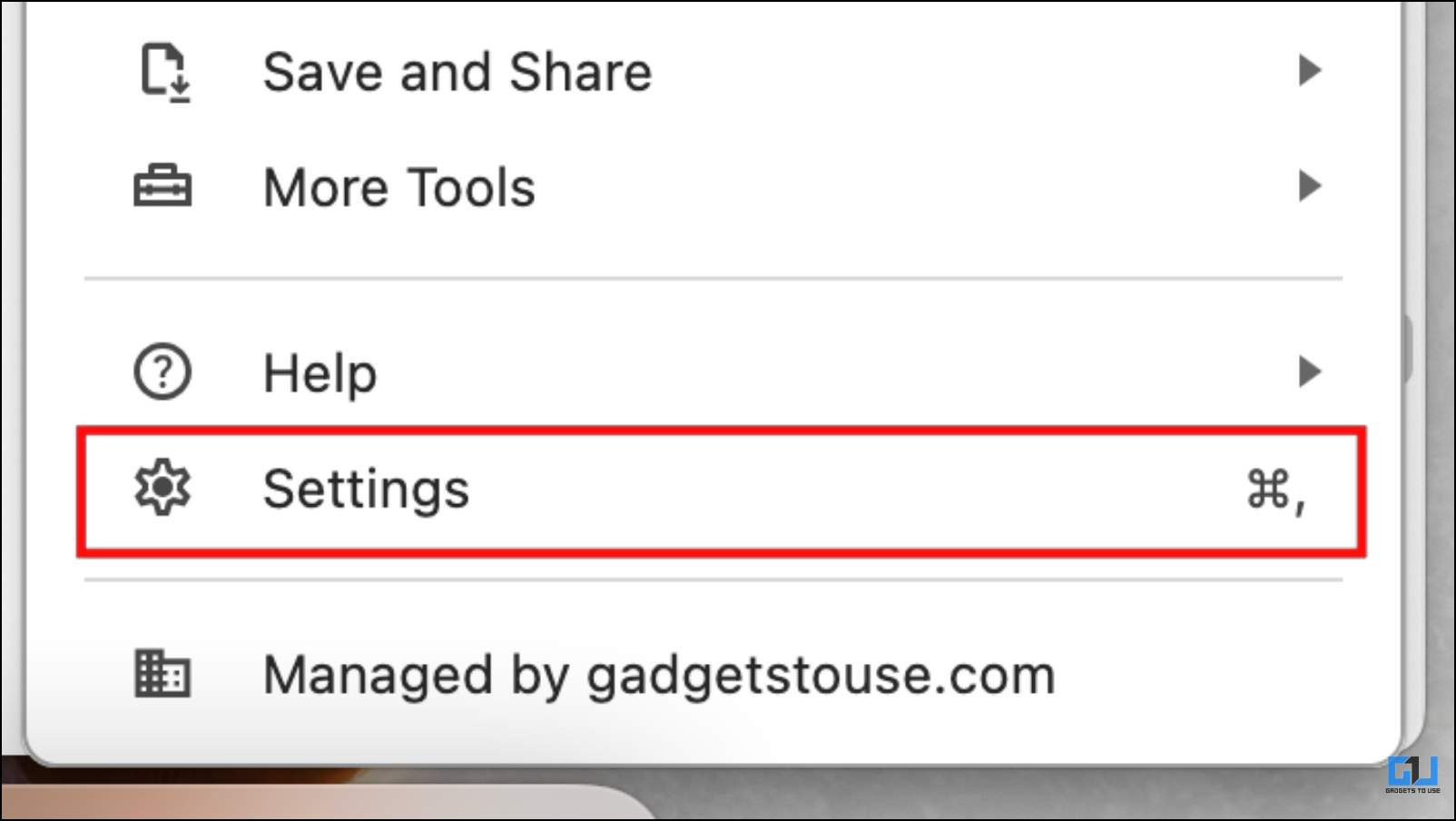This screenshot has width=1456, height=821.
Task: Click the separator line above Help
Action: tap(713, 279)
